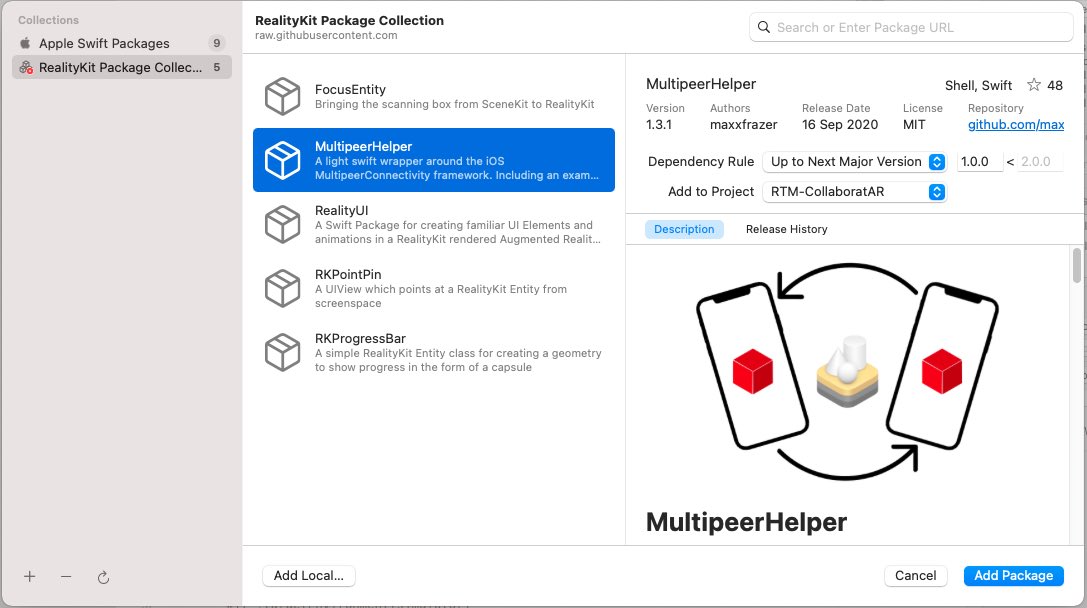The image size is (1087, 608).
Task: Click the RealityKit Package Collection header title
Action: 349,20
